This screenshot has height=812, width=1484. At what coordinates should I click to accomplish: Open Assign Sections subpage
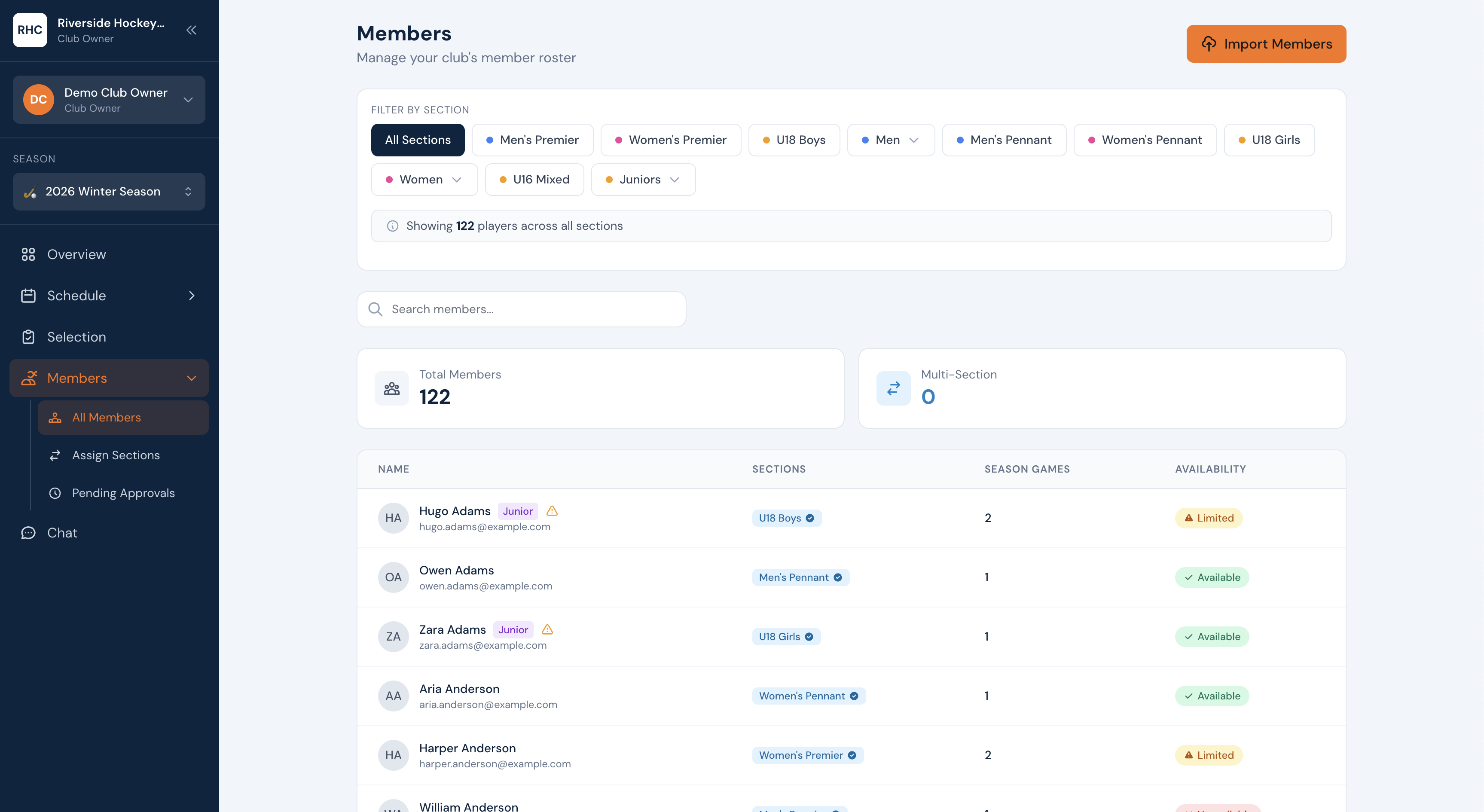(123, 455)
